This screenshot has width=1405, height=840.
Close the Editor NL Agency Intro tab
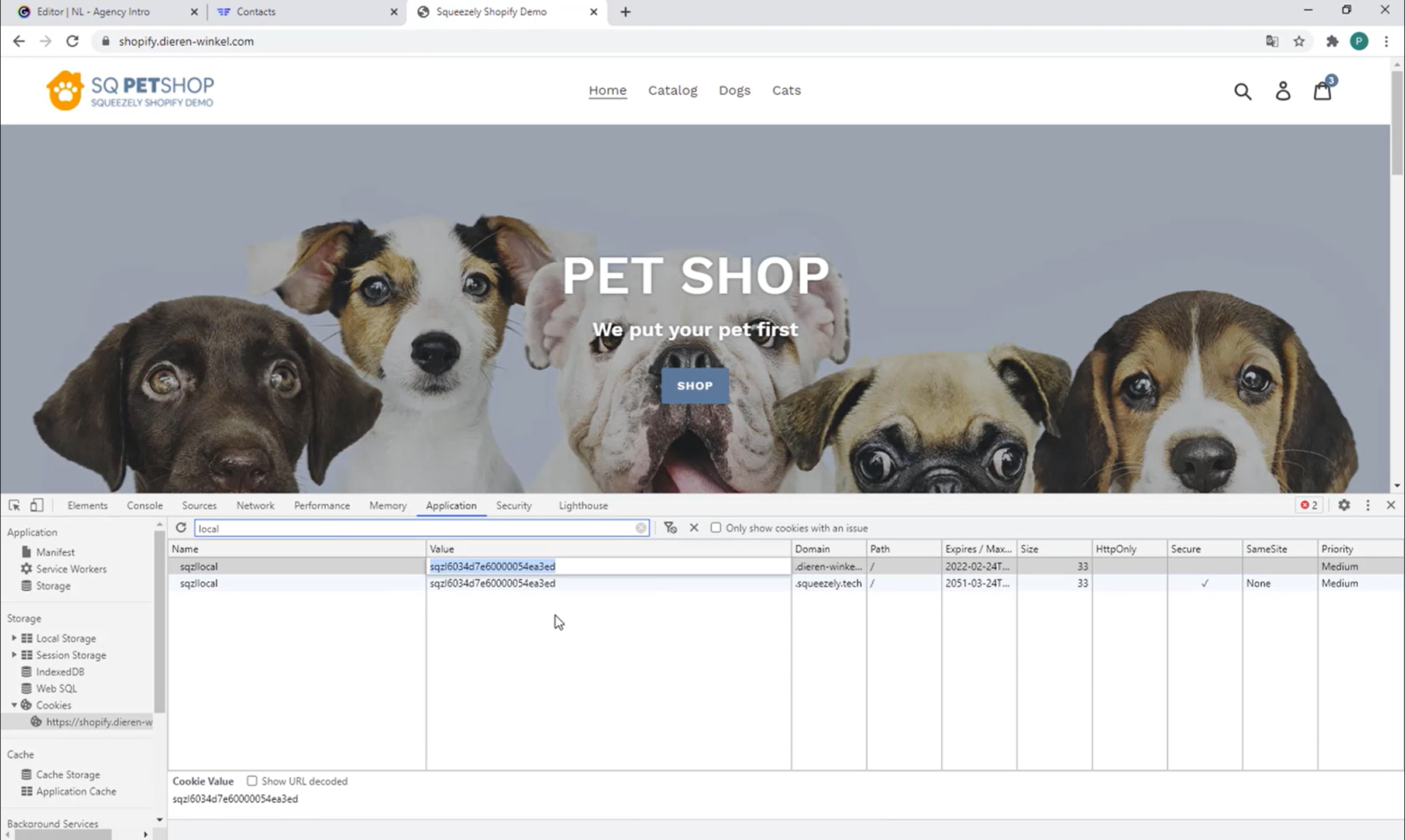[194, 12]
